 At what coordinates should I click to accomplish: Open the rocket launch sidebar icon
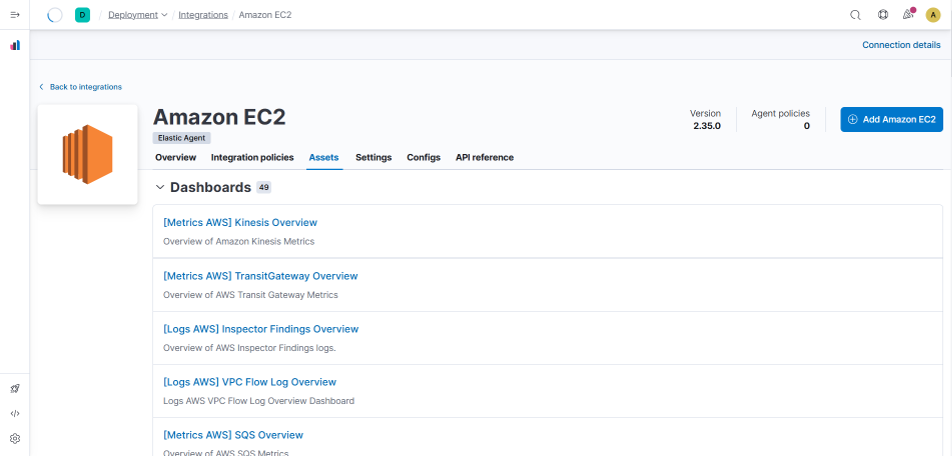(x=15, y=388)
